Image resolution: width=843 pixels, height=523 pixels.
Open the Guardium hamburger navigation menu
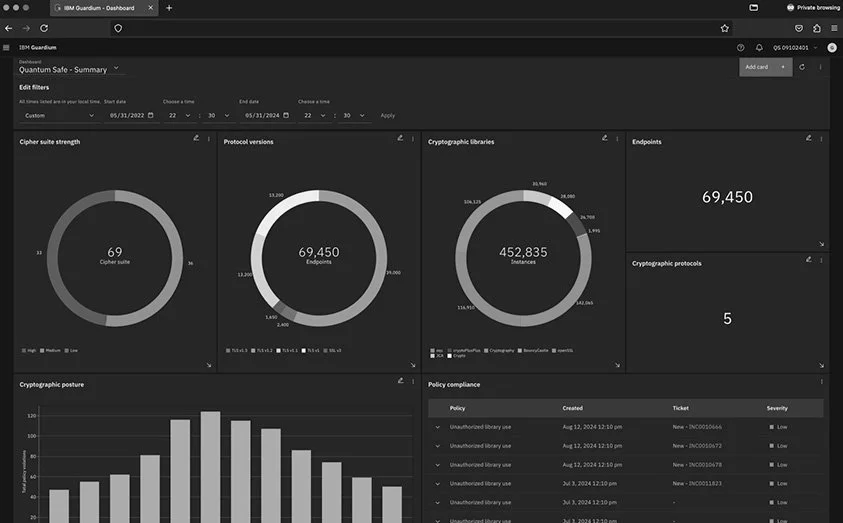(x=6, y=48)
